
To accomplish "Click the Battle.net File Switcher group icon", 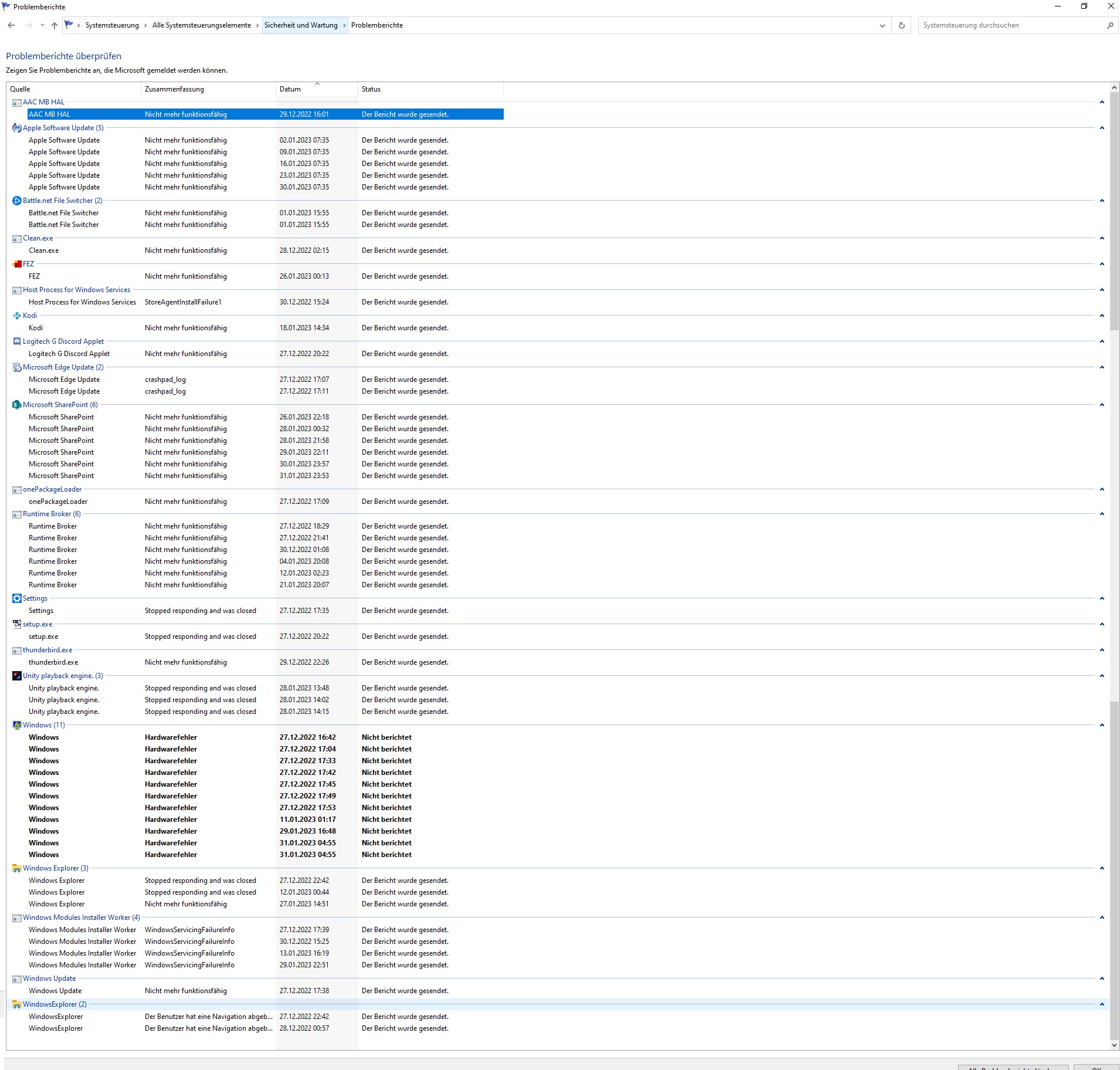I will tap(17, 201).
